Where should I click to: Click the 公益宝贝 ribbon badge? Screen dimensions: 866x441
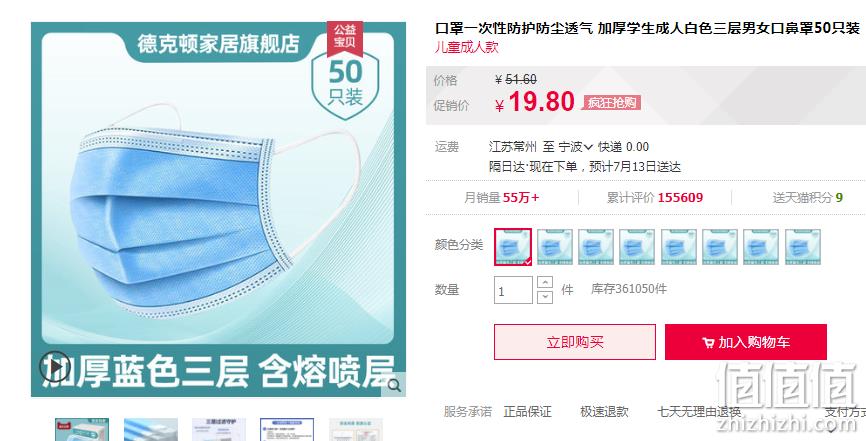tap(345, 38)
